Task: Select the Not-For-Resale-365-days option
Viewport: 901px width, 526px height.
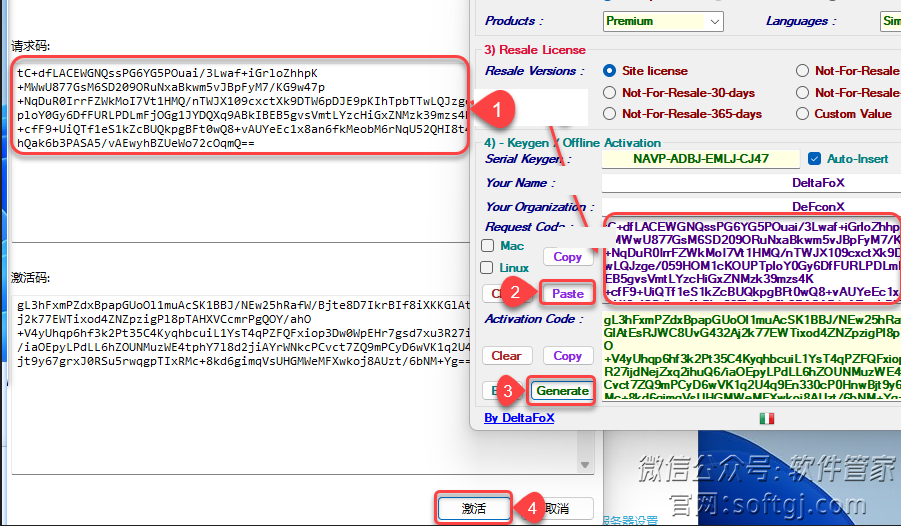Action: click(610, 114)
